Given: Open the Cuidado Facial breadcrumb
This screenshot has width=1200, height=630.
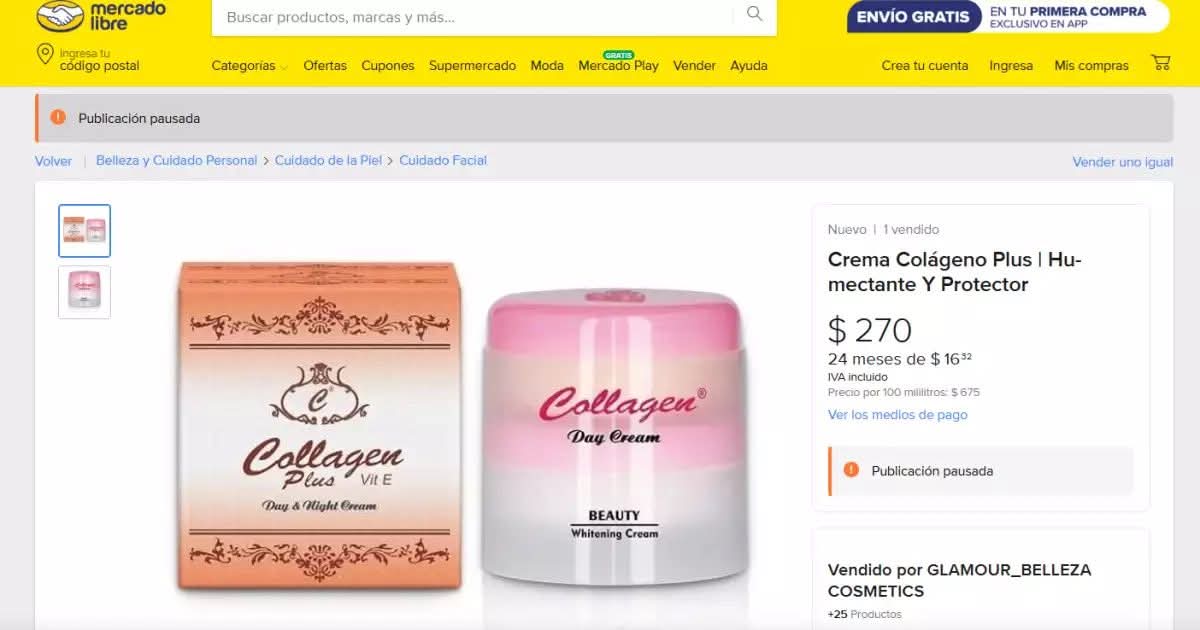Looking at the screenshot, I should coord(443,161).
